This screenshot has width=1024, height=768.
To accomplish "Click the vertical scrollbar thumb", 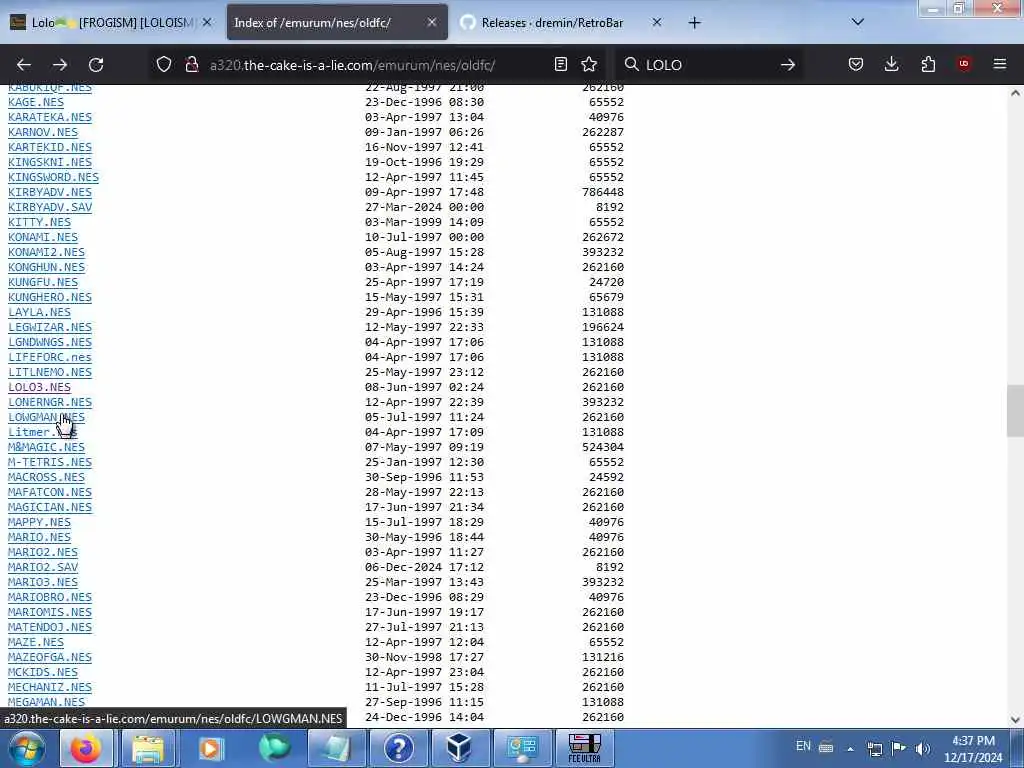I will pos(1015,410).
